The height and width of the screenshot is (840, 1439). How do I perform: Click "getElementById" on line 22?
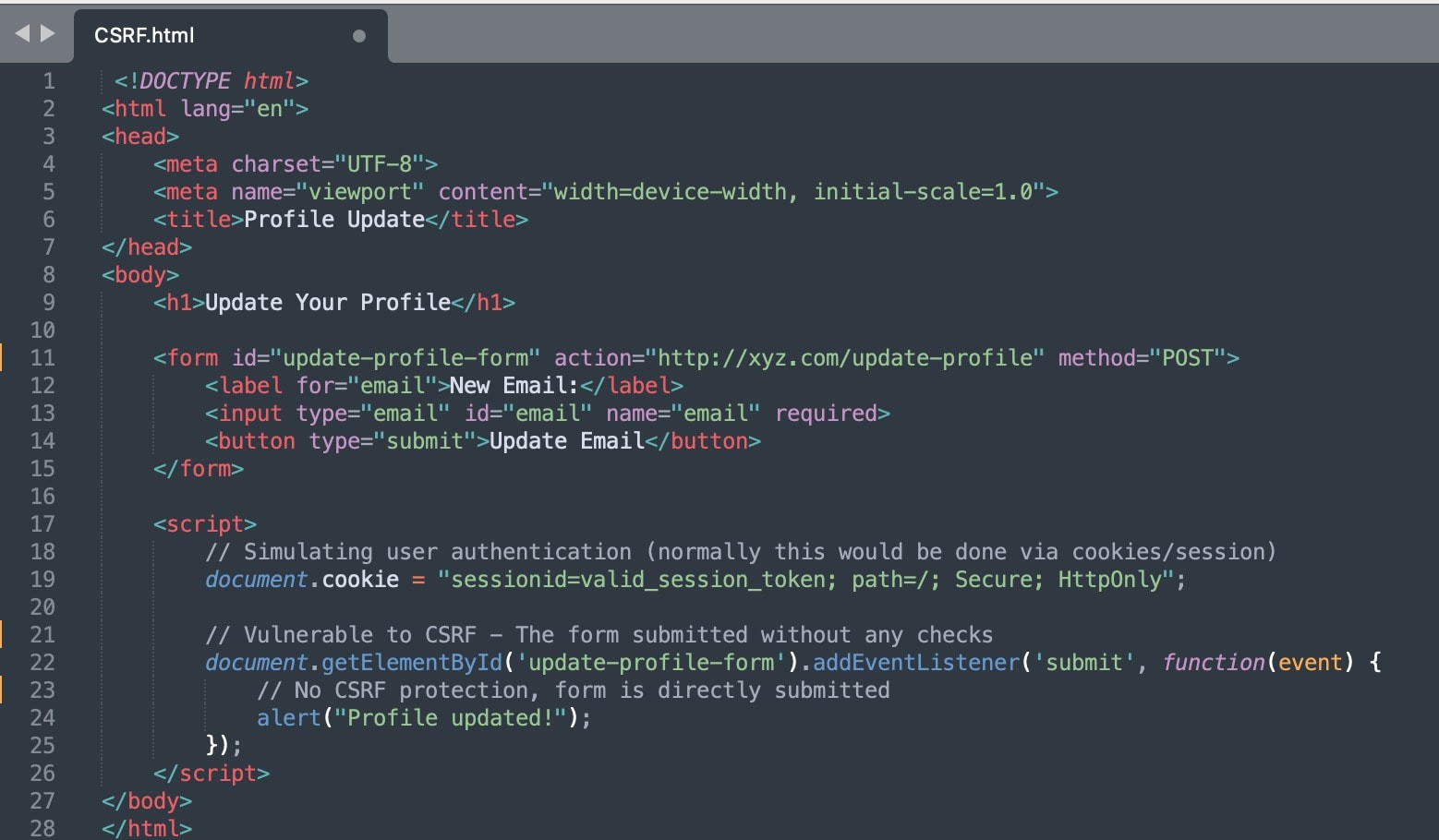pos(411,663)
